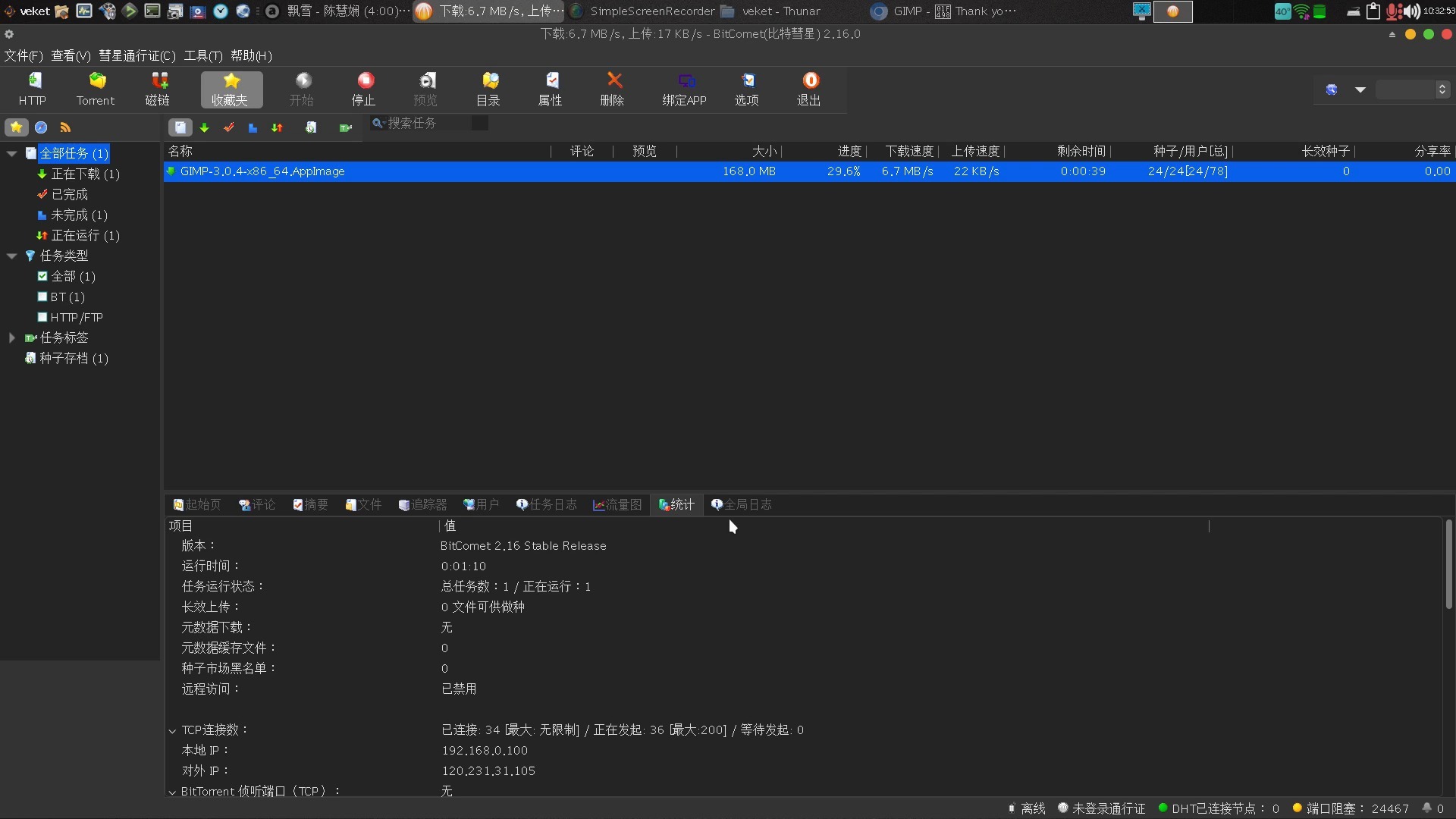Delete the task with 删除
Viewport: 1456px width, 819px height.
click(613, 89)
